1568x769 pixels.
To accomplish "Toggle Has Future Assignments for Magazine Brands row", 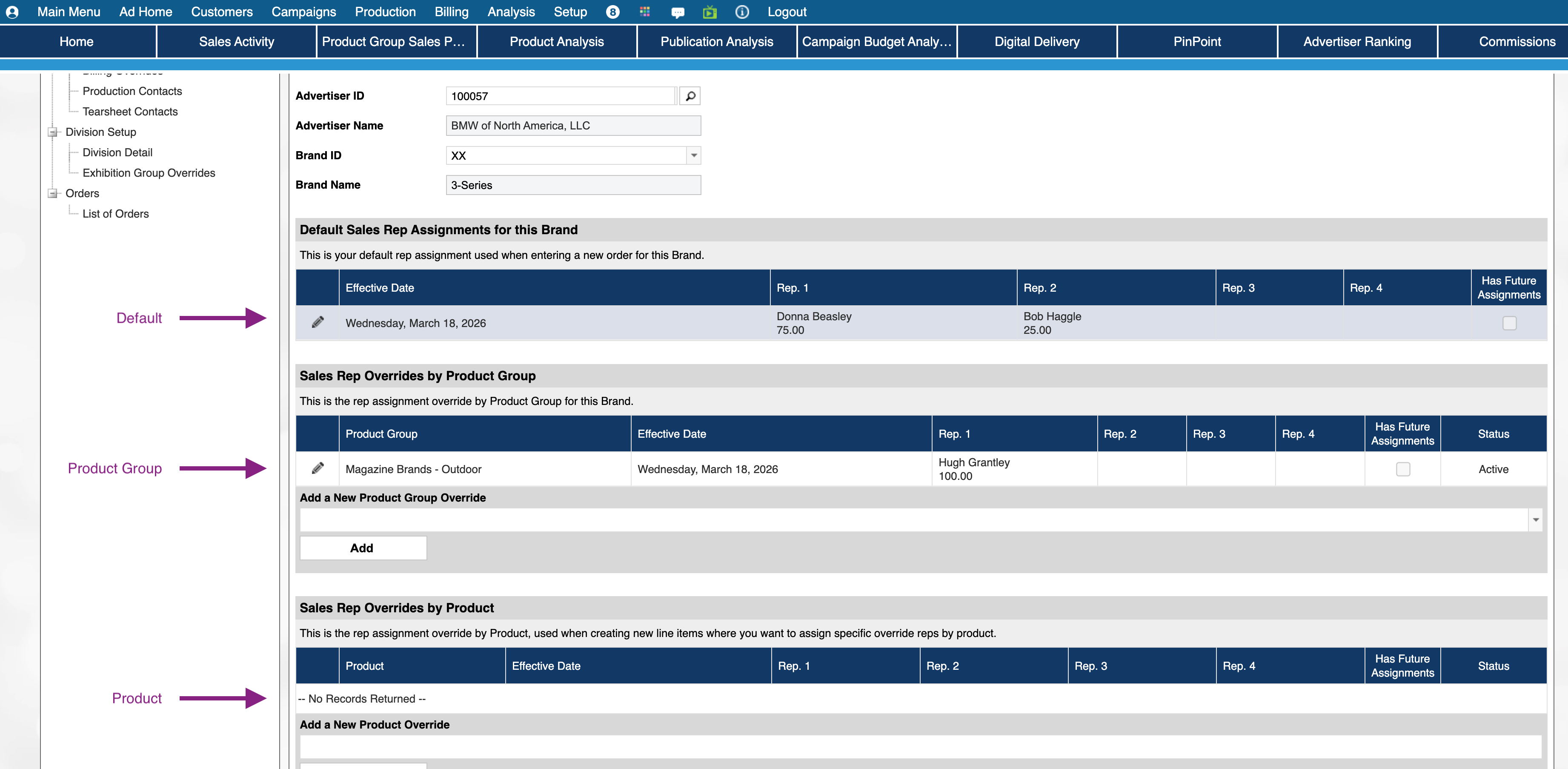I will pyautogui.click(x=1402, y=469).
